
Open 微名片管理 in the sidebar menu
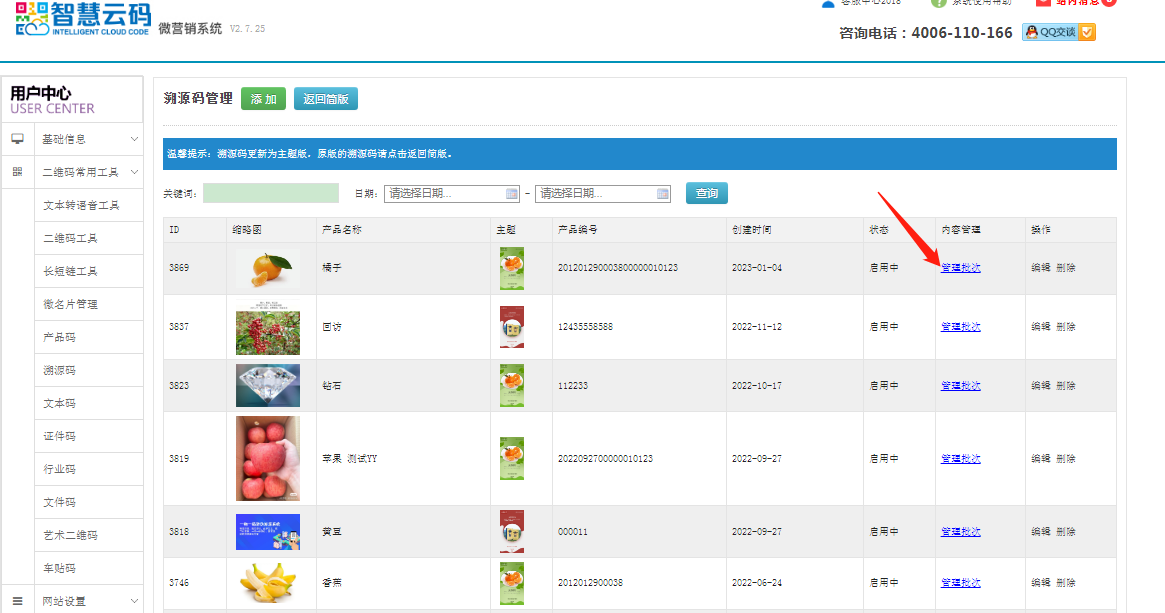coord(70,304)
